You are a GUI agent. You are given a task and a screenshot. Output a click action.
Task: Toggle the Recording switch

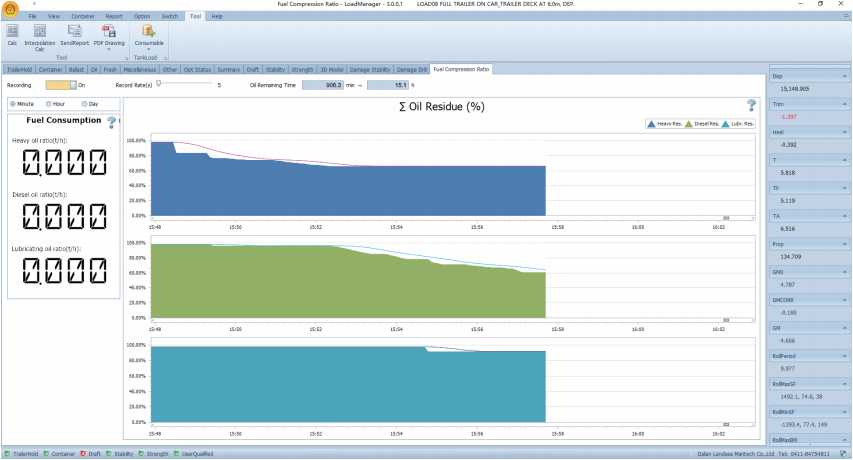(60, 86)
